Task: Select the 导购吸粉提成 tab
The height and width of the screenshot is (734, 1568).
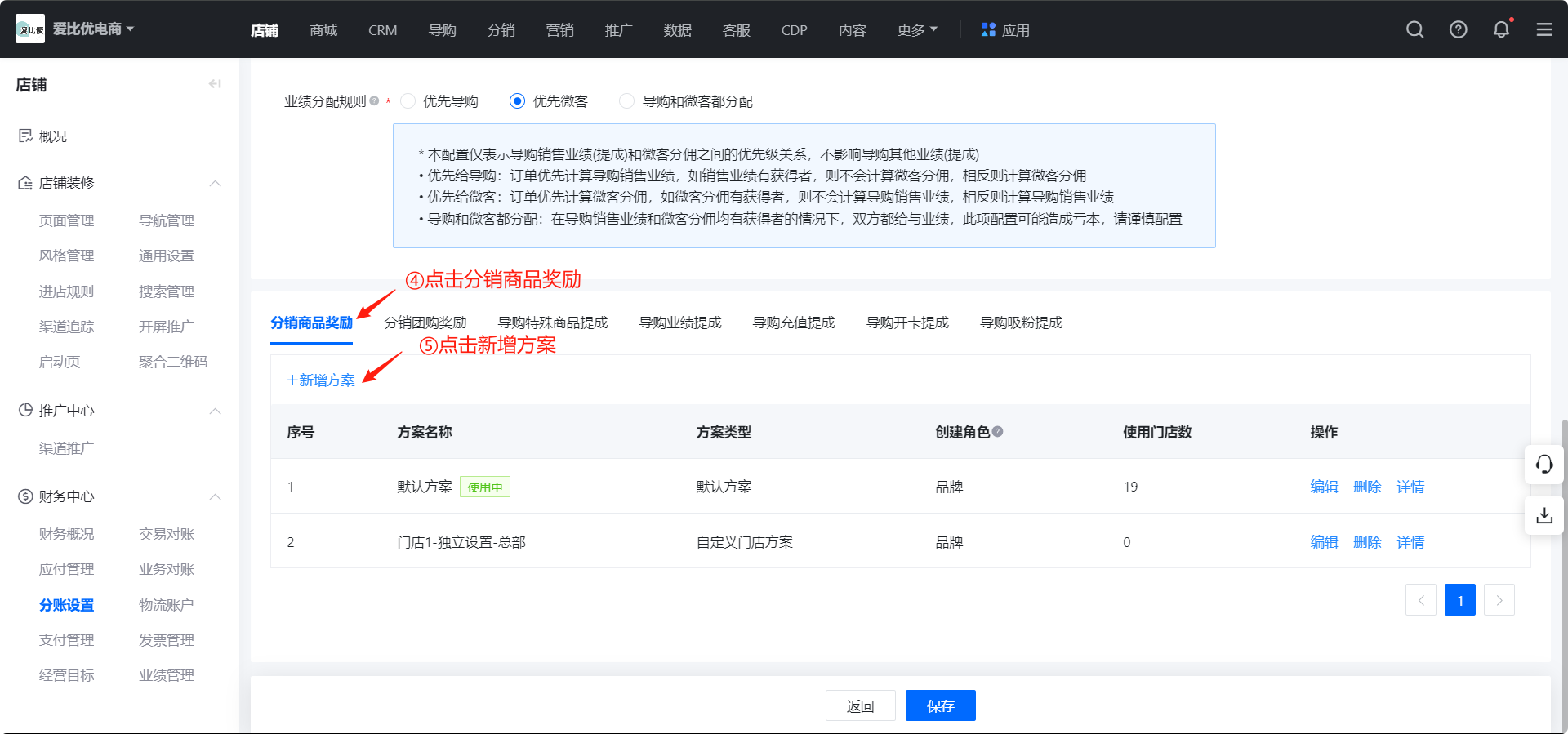Action: (1020, 323)
